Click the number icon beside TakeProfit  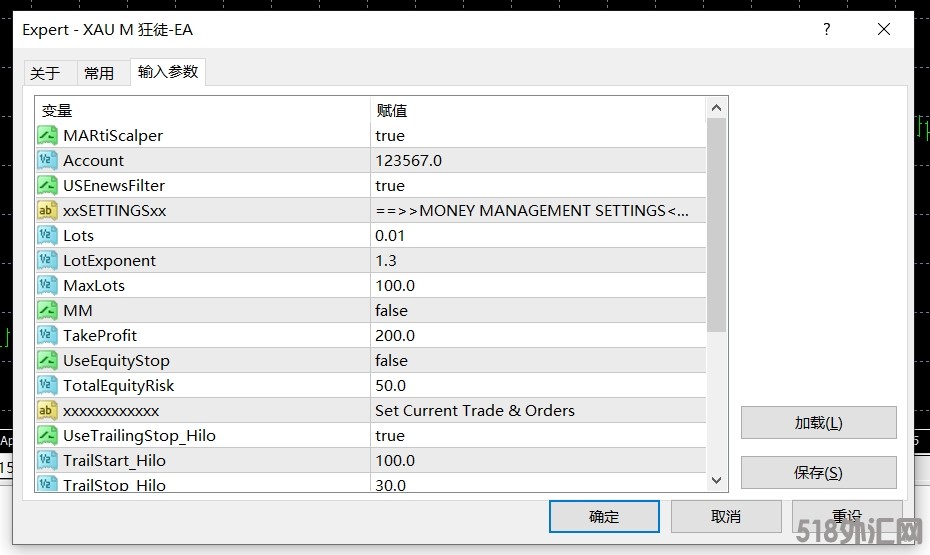click(x=47, y=335)
